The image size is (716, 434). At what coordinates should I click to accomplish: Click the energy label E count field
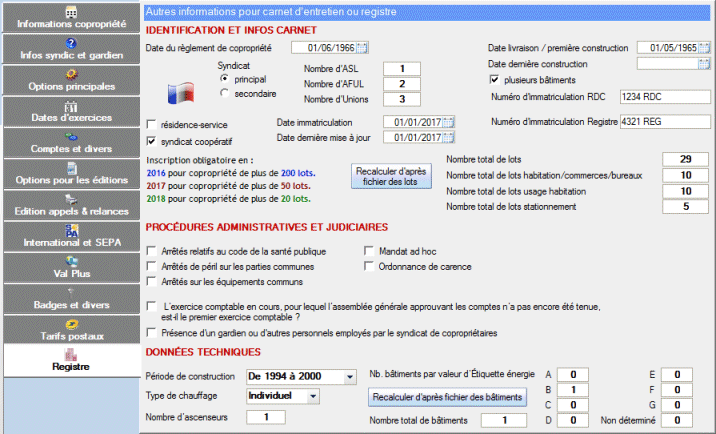coord(677,375)
